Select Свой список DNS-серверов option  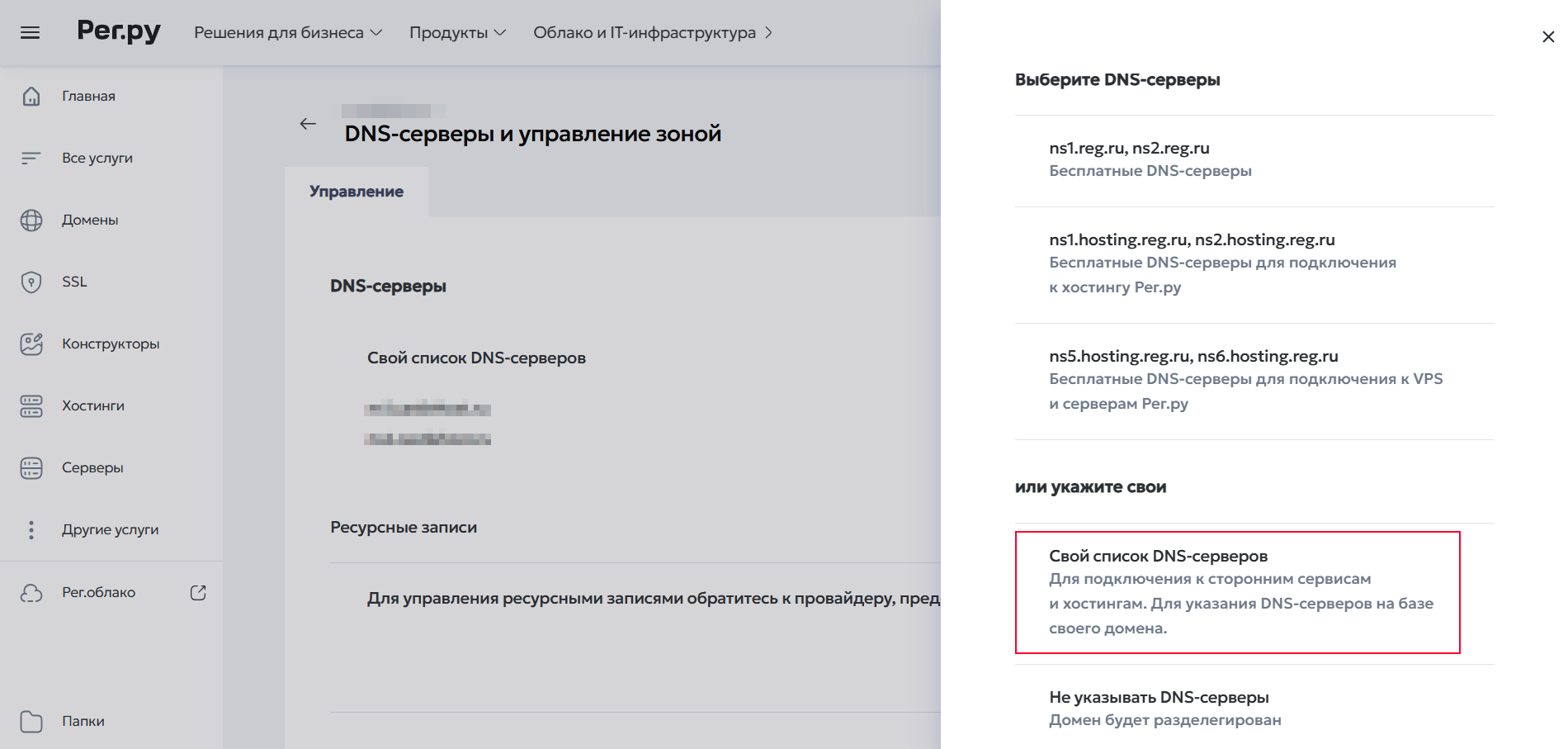coord(1237,591)
